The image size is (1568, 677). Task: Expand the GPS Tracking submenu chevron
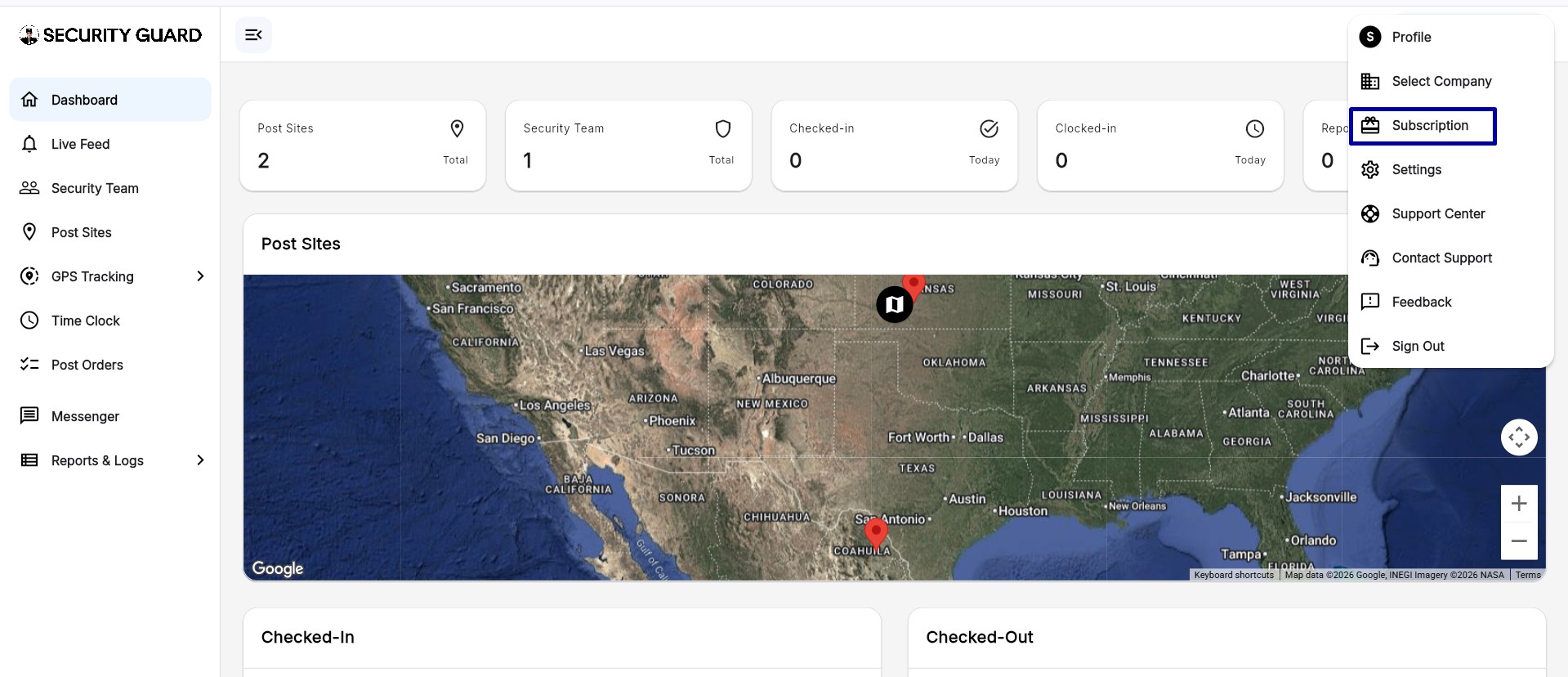point(200,276)
